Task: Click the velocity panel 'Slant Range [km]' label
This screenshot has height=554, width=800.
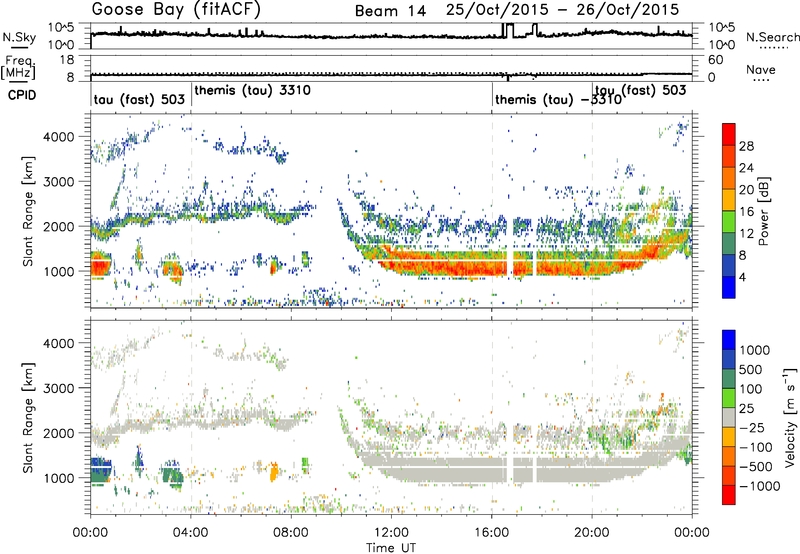Action: pyautogui.click(x=28, y=418)
